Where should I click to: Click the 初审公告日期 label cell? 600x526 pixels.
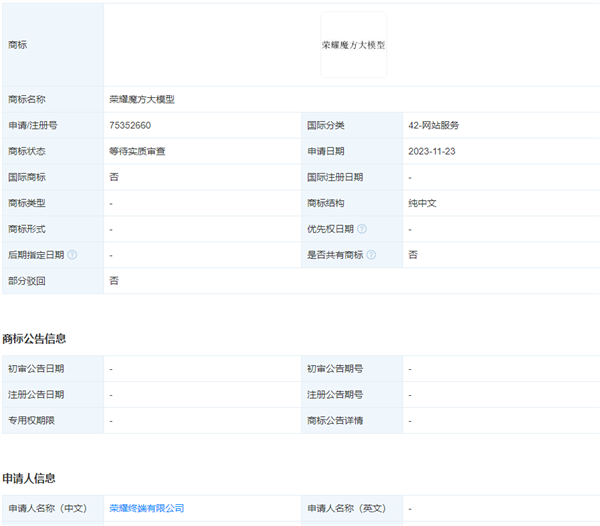pos(36,369)
